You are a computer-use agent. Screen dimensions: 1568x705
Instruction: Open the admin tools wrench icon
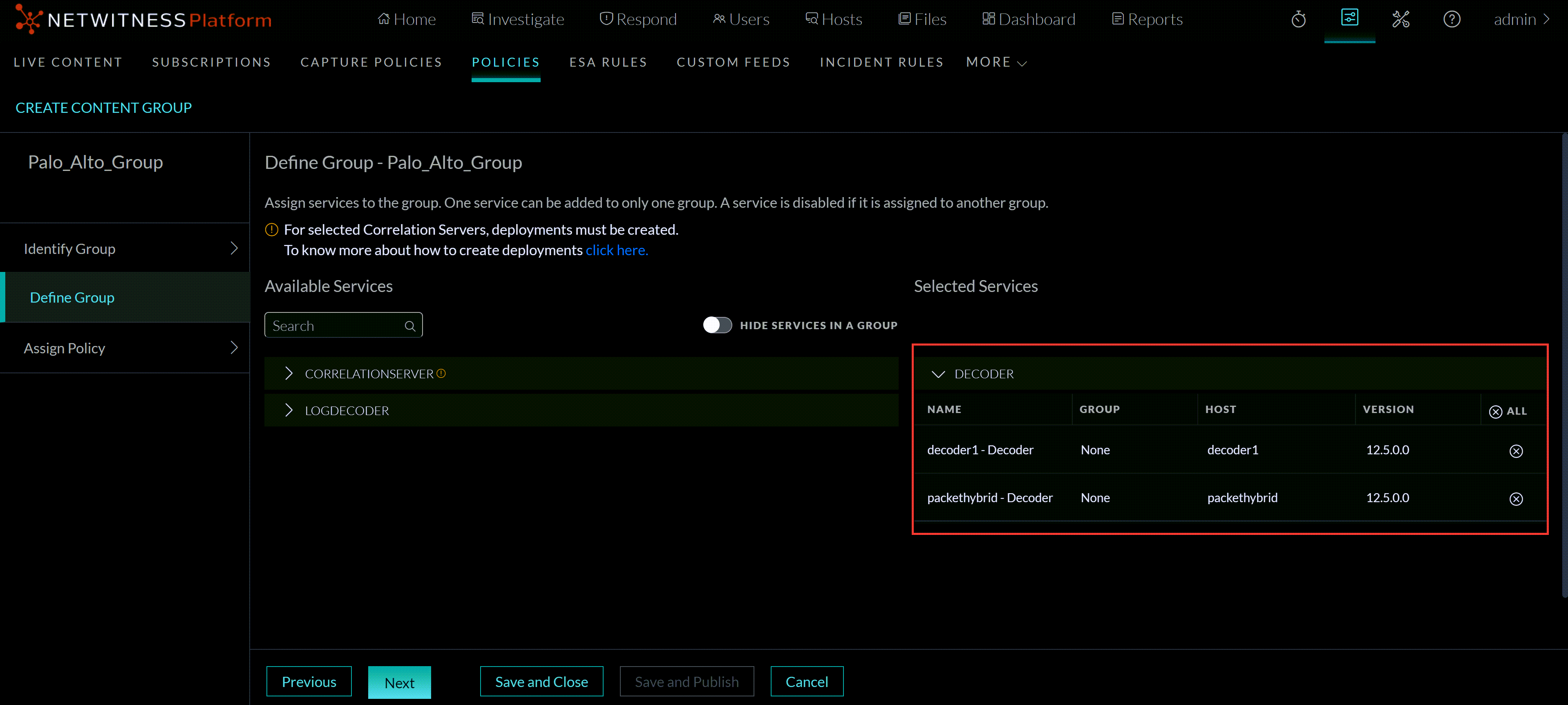coord(1401,19)
